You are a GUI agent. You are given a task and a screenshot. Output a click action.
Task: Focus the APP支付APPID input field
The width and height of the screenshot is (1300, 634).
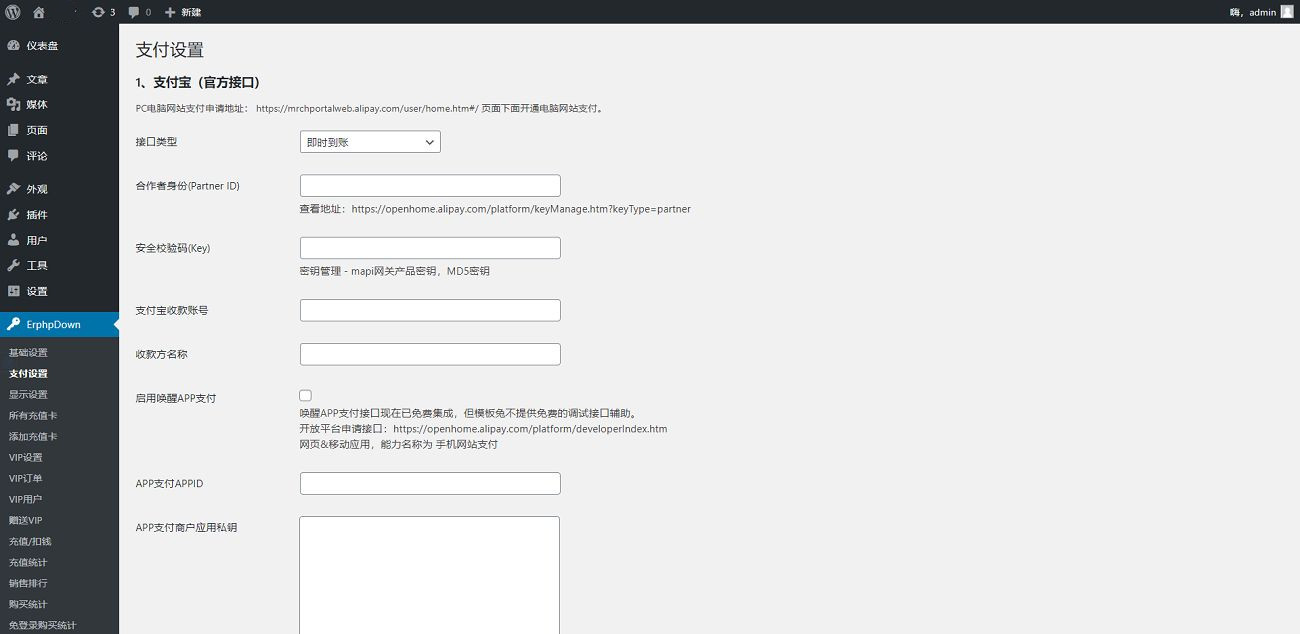[430, 484]
